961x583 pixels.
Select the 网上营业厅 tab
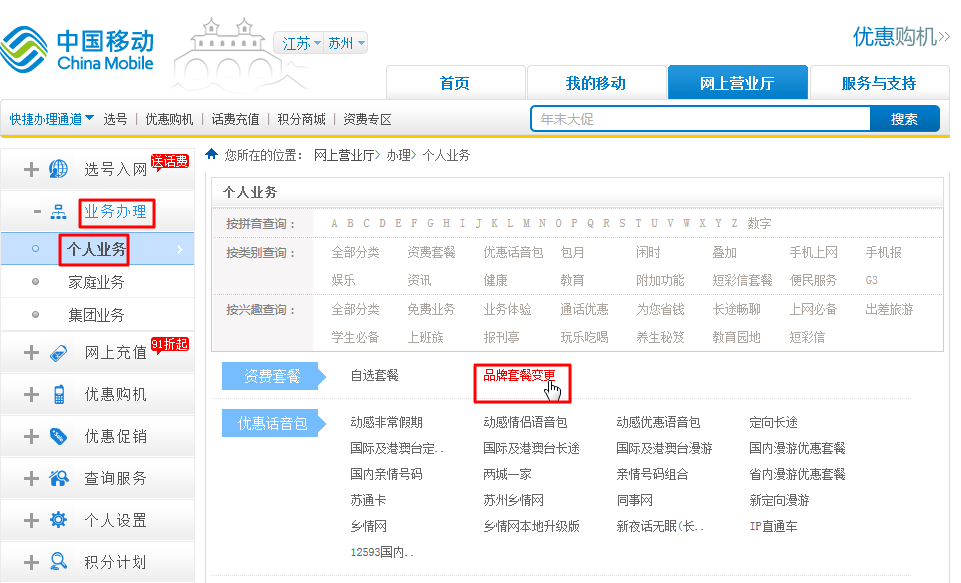[x=737, y=83]
